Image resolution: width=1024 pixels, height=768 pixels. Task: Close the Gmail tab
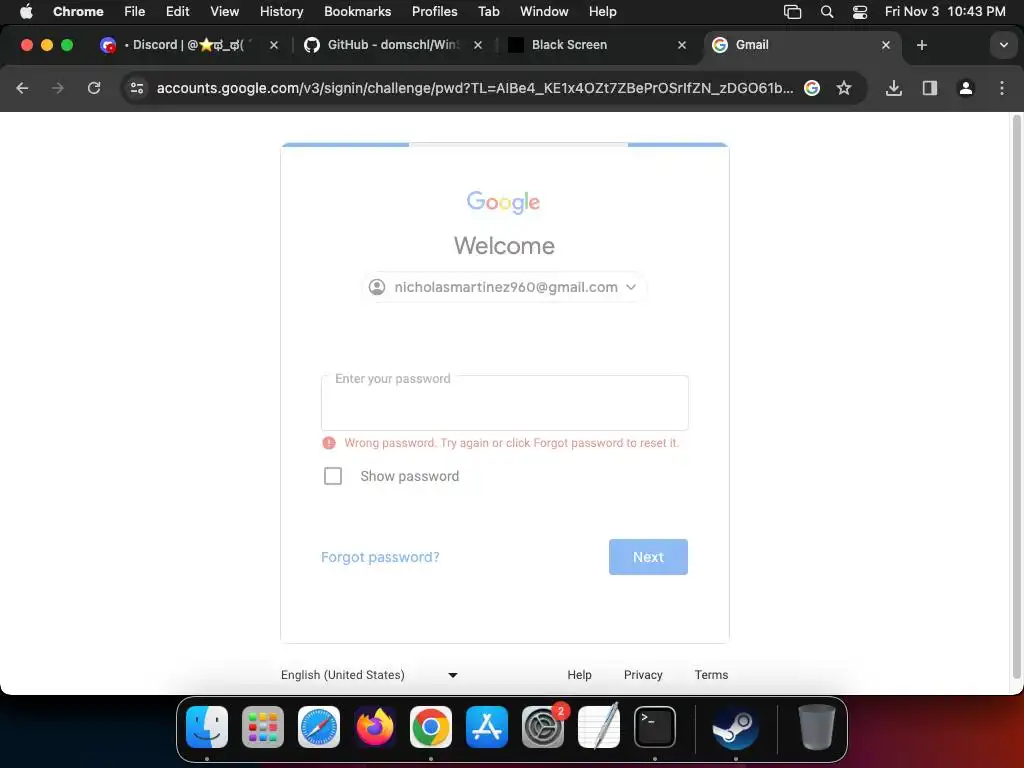(x=886, y=45)
